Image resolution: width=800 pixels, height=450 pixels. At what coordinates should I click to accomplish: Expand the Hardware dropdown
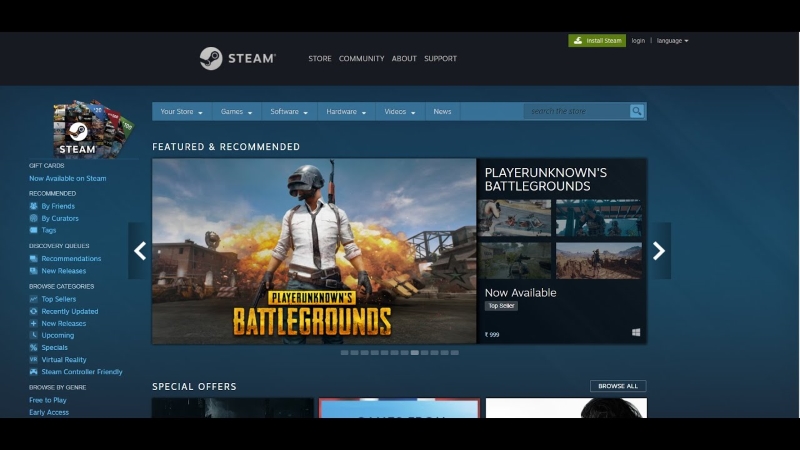point(346,111)
